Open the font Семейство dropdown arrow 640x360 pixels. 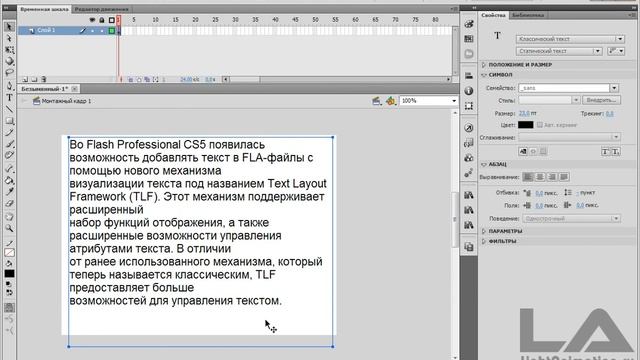pyautogui.click(x=614, y=88)
